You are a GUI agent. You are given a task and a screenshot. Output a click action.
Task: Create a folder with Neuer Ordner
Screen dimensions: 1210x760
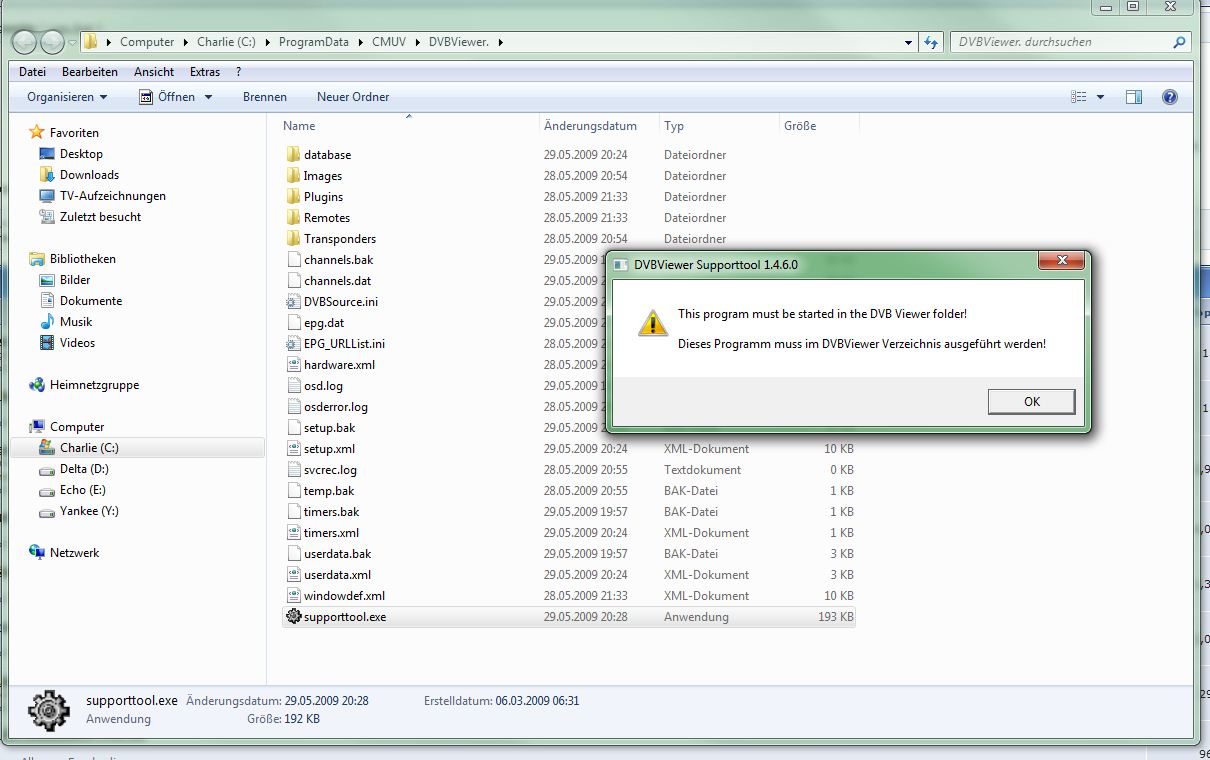(x=353, y=97)
